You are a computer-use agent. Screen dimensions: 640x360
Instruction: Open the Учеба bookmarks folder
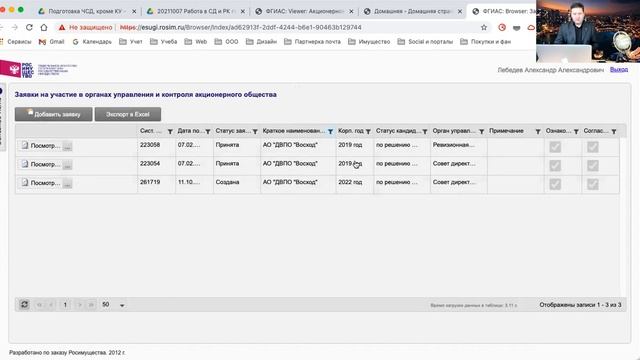(x=164, y=42)
